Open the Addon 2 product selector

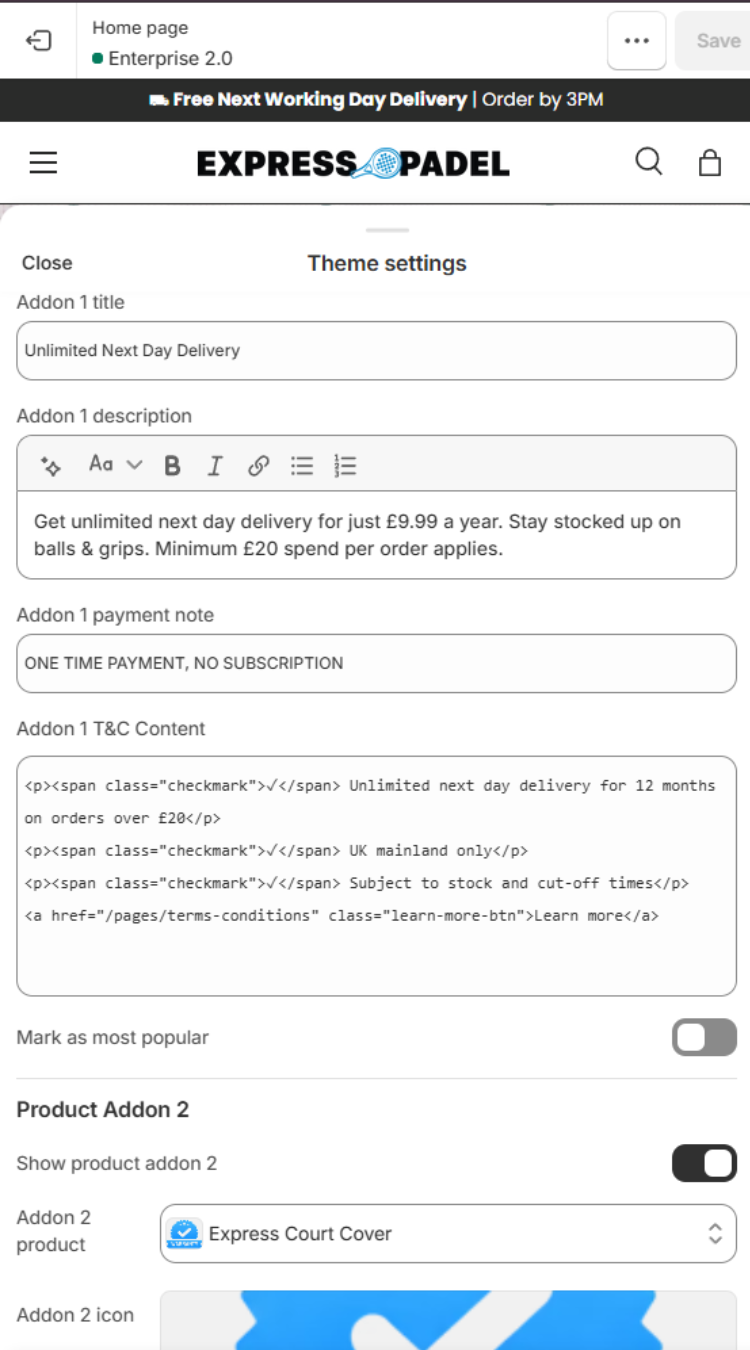(x=448, y=1234)
